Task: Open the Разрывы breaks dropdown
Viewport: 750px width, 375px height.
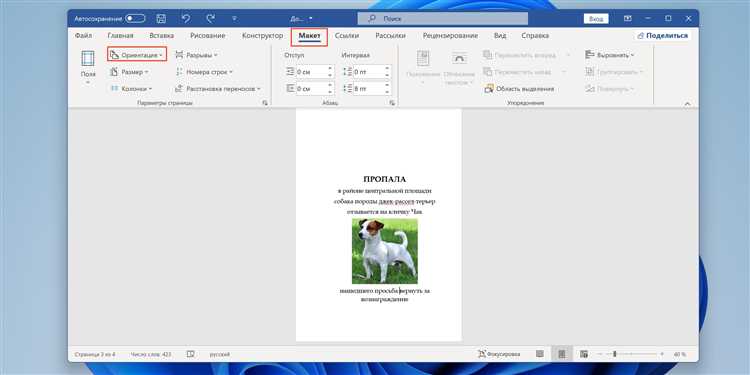Action: pos(196,55)
